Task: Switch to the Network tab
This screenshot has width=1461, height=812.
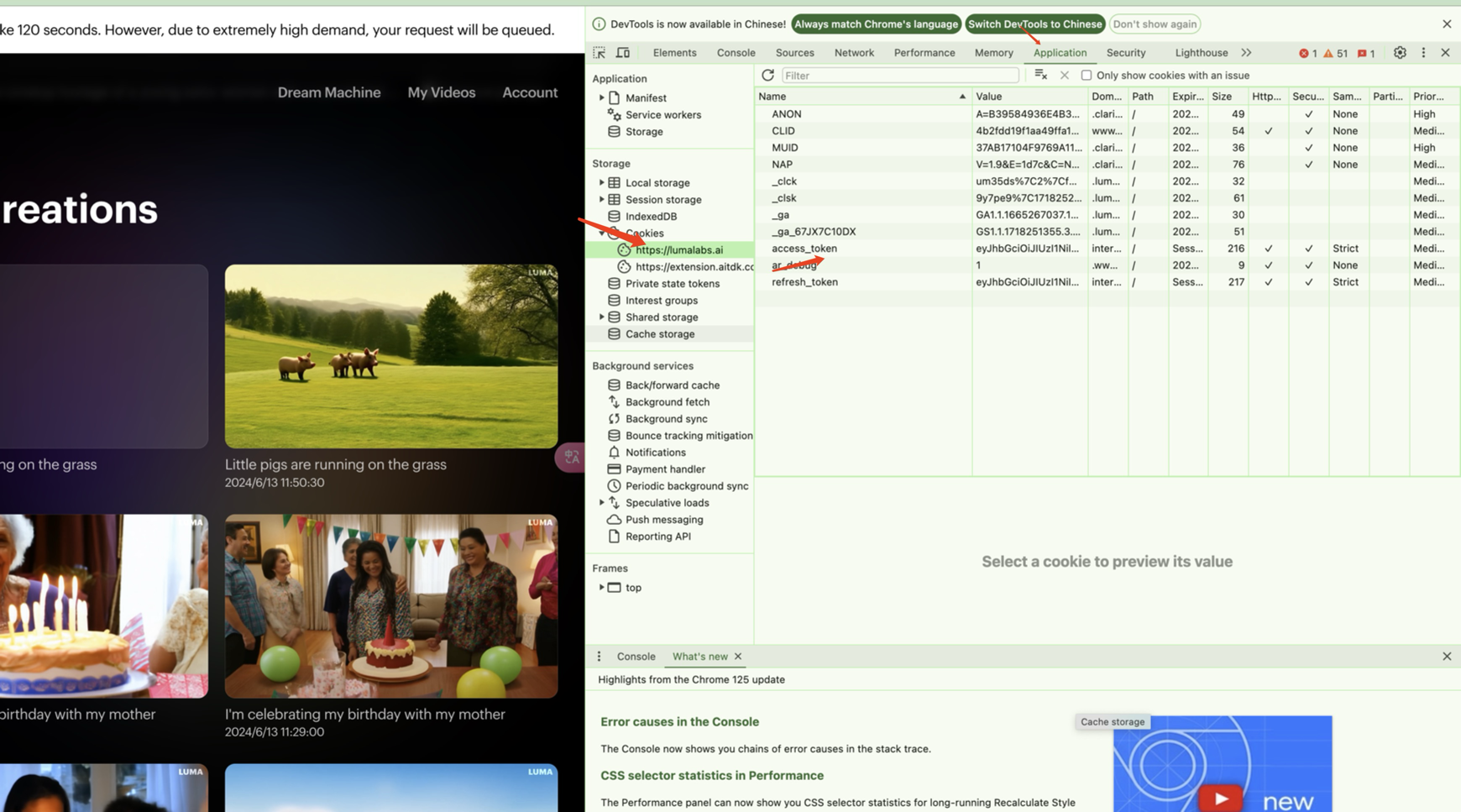Action: coord(854,52)
